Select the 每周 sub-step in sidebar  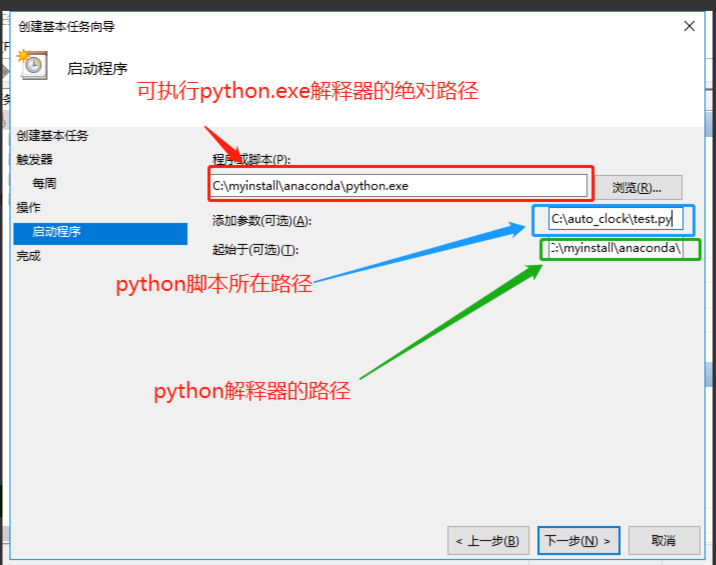pos(44,184)
